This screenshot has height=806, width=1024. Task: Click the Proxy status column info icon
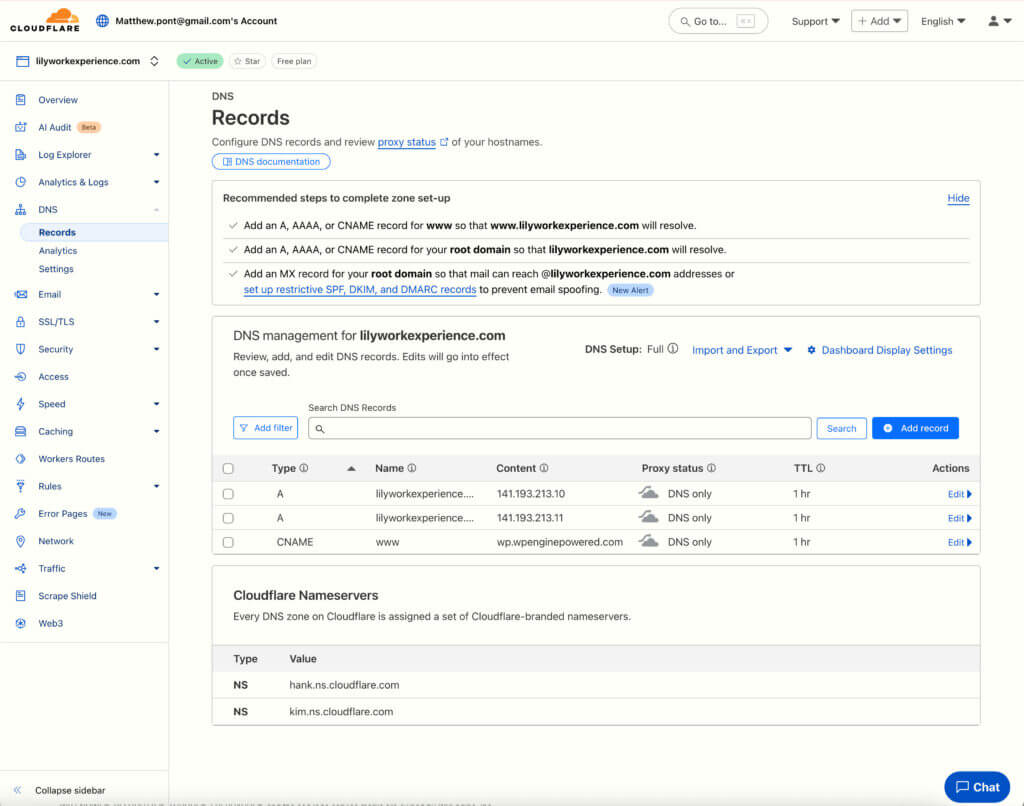click(711, 468)
